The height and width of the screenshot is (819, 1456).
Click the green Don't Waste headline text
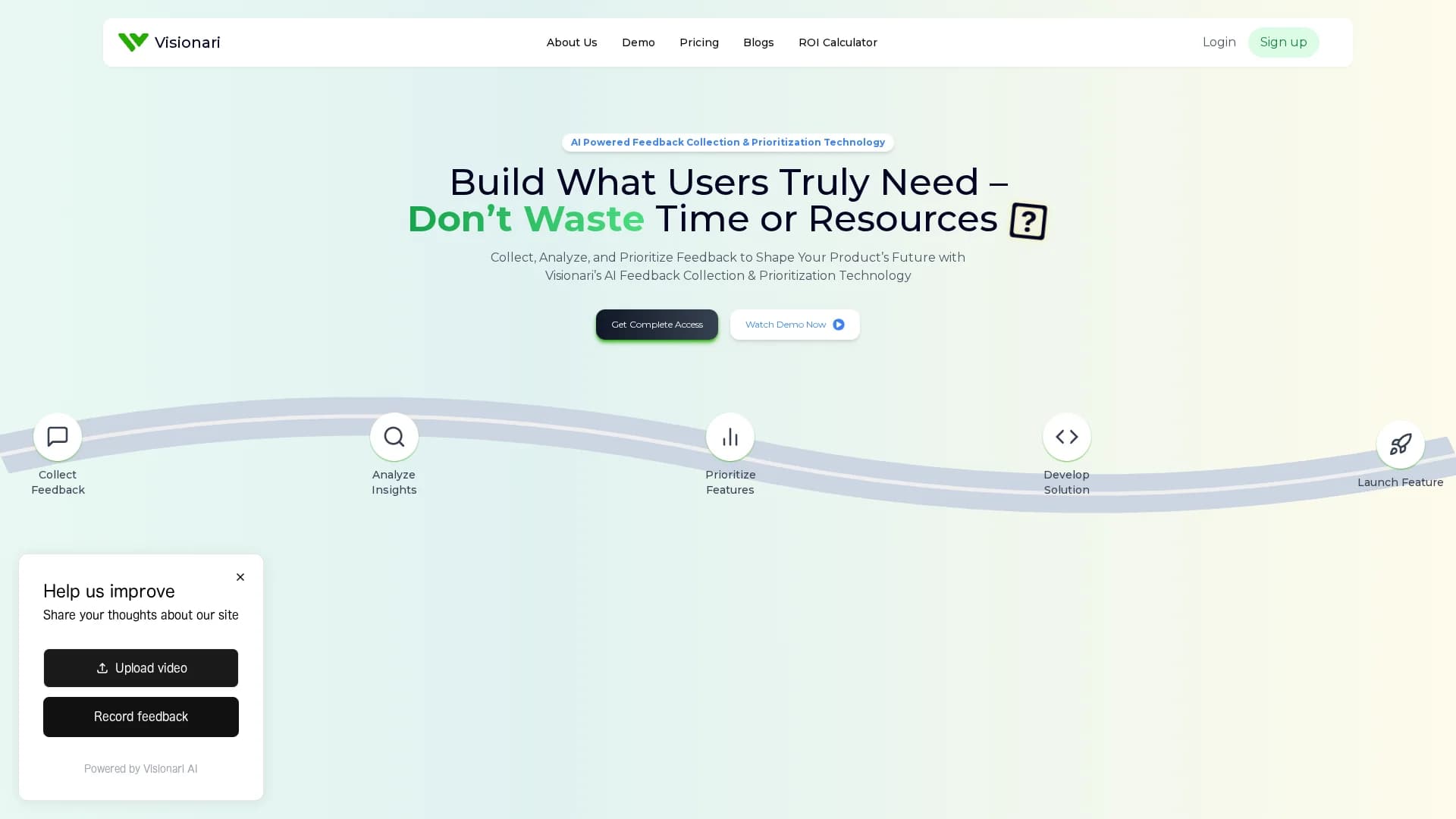[526, 219]
